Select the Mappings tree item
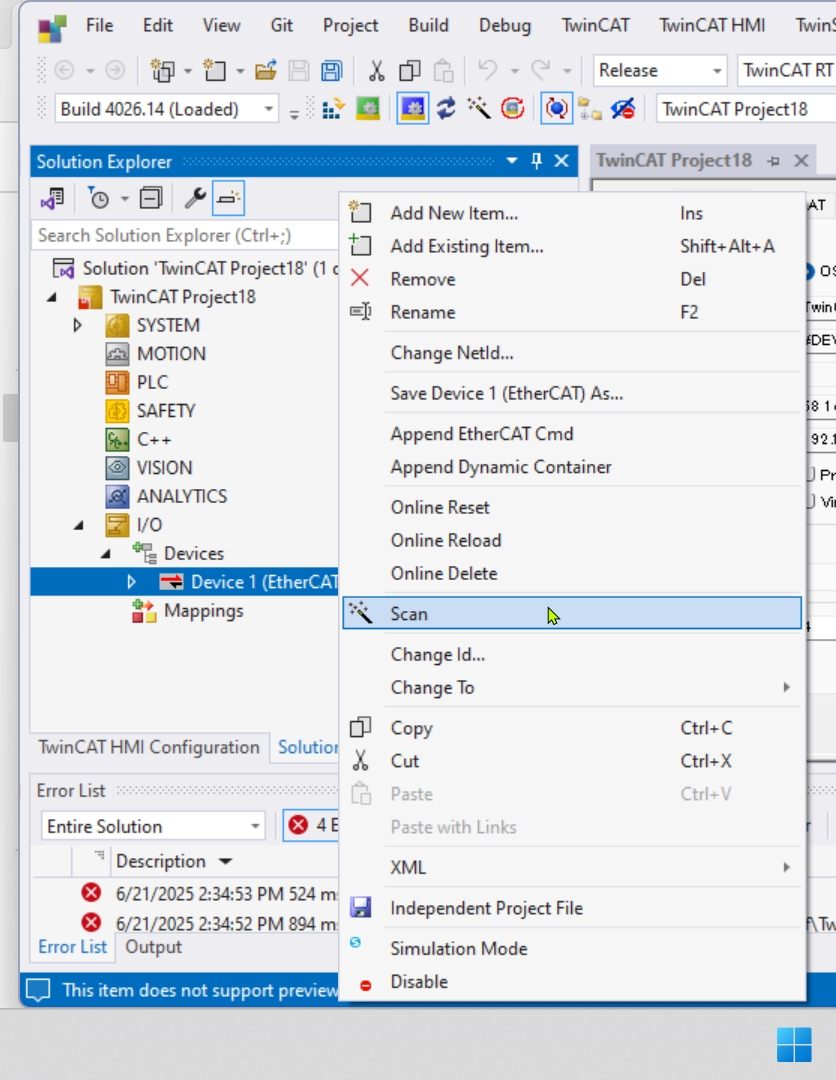Image resolution: width=836 pixels, height=1080 pixels. coord(203,611)
